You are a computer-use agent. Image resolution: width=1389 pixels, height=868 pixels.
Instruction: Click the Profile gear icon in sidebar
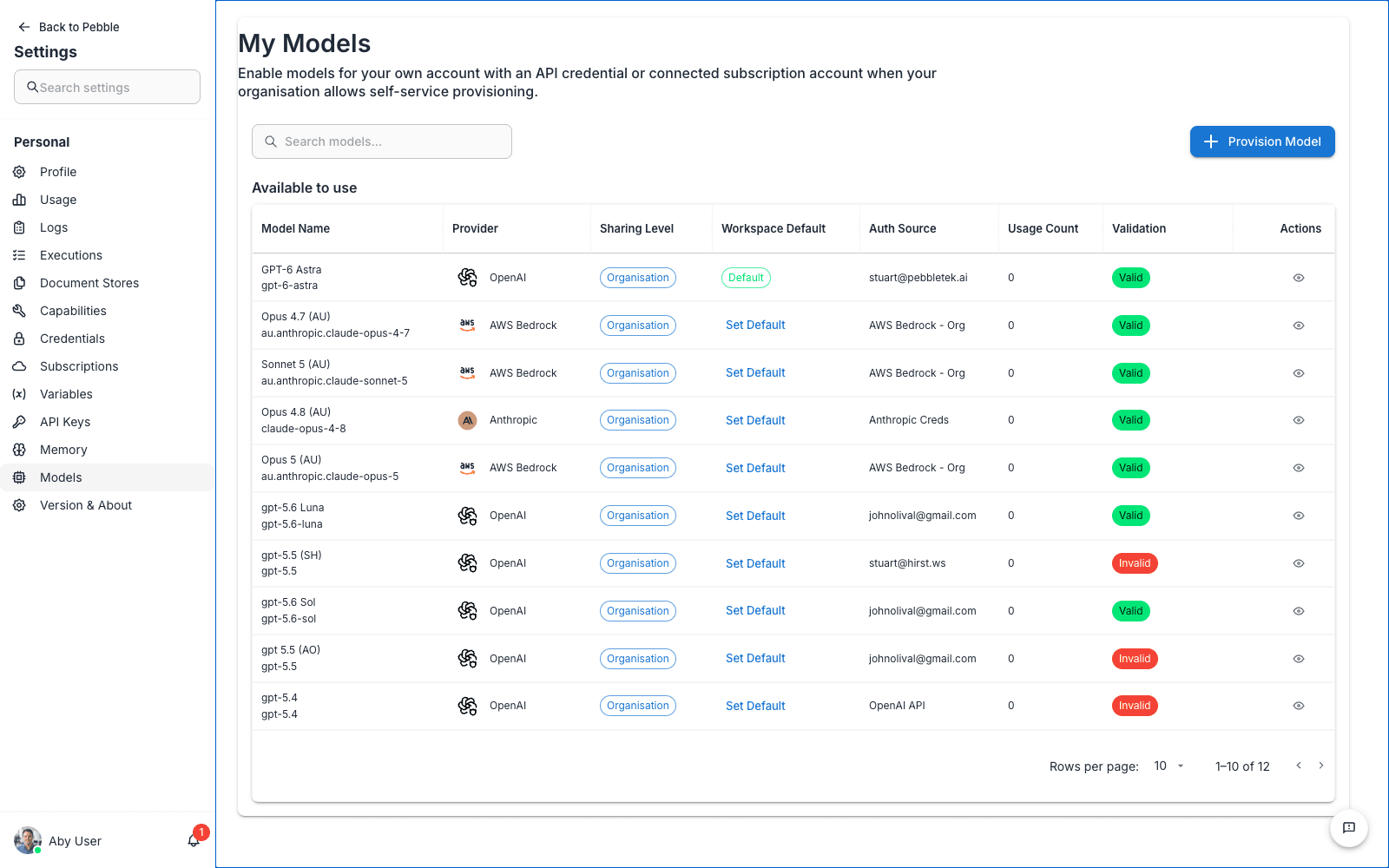click(19, 172)
